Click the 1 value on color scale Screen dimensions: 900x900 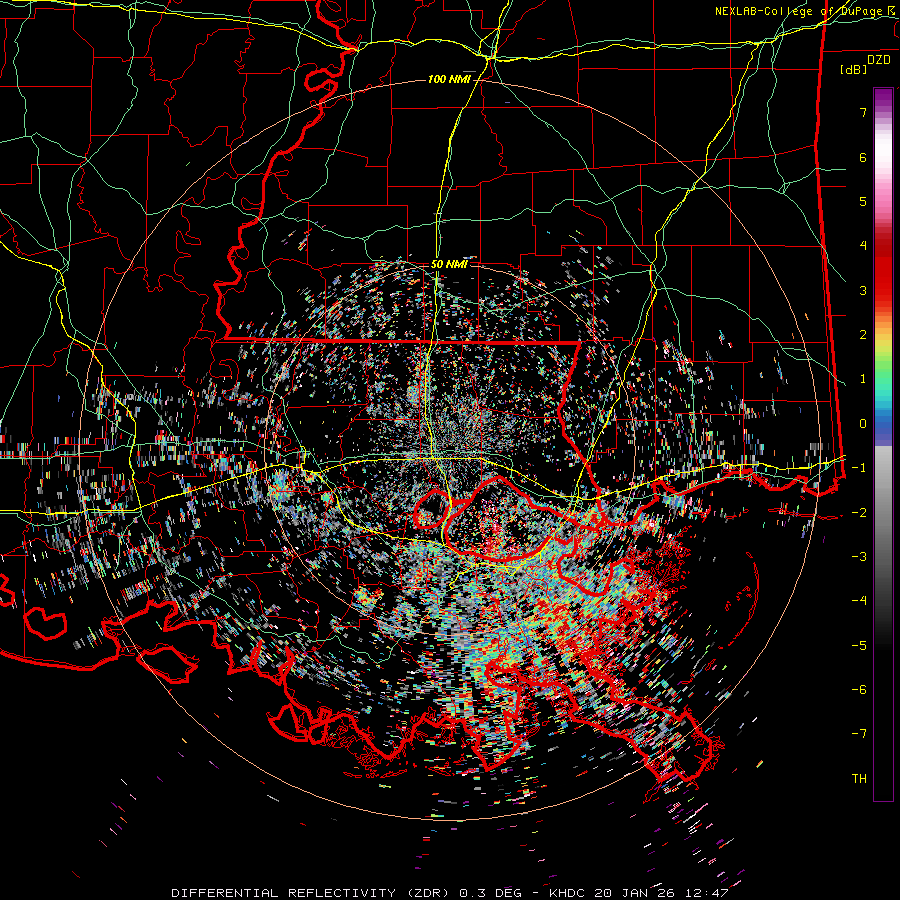tap(863, 379)
